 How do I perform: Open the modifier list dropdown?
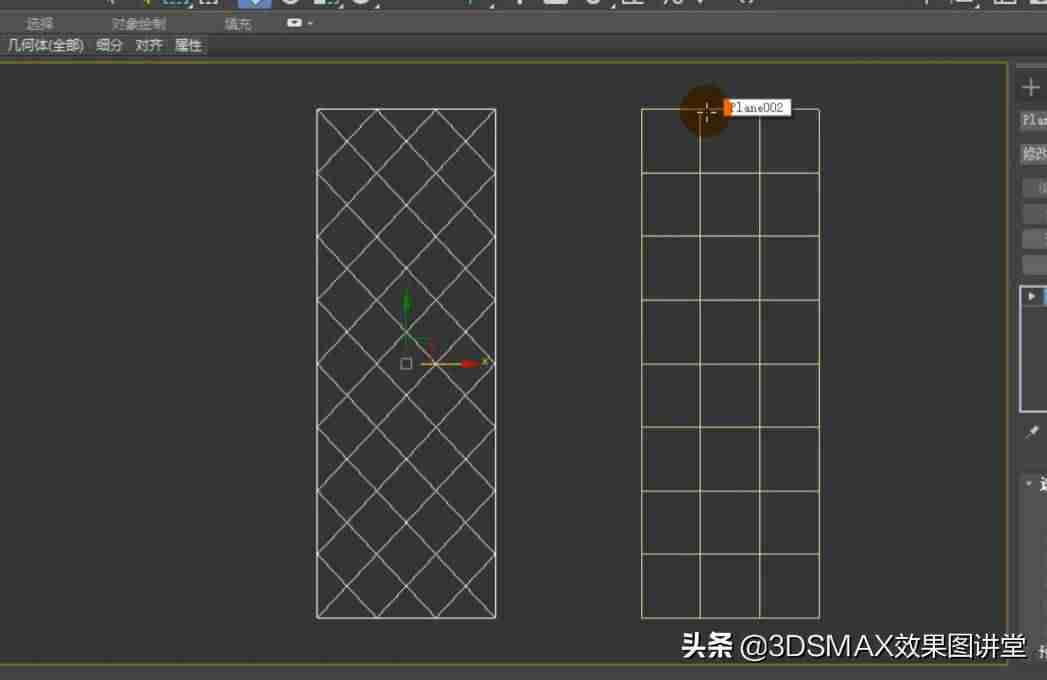coord(1034,154)
